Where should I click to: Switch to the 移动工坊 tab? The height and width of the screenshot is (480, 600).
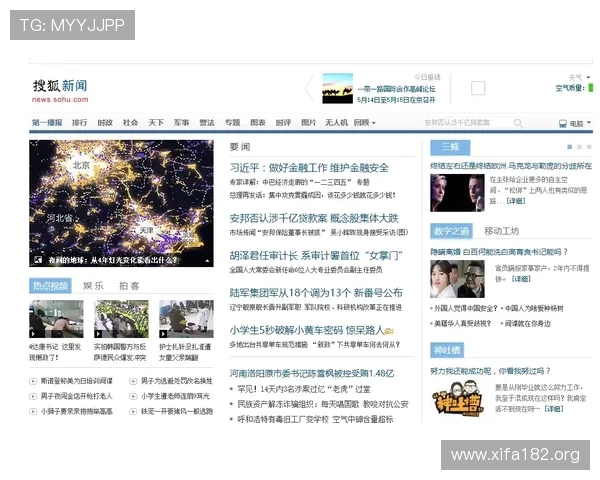click(502, 231)
